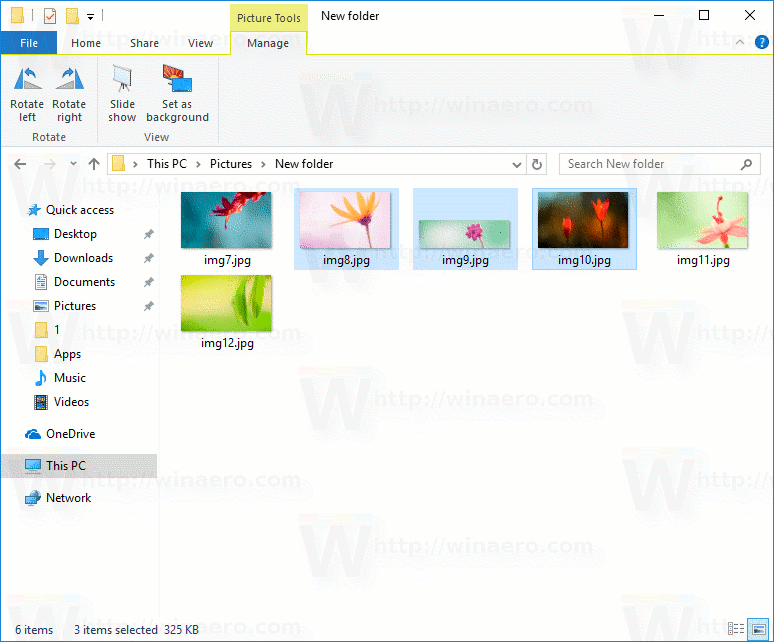Viewport: 774px width, 642px height.
Task: Open Music in navigation pane
Action: point(70,378)
